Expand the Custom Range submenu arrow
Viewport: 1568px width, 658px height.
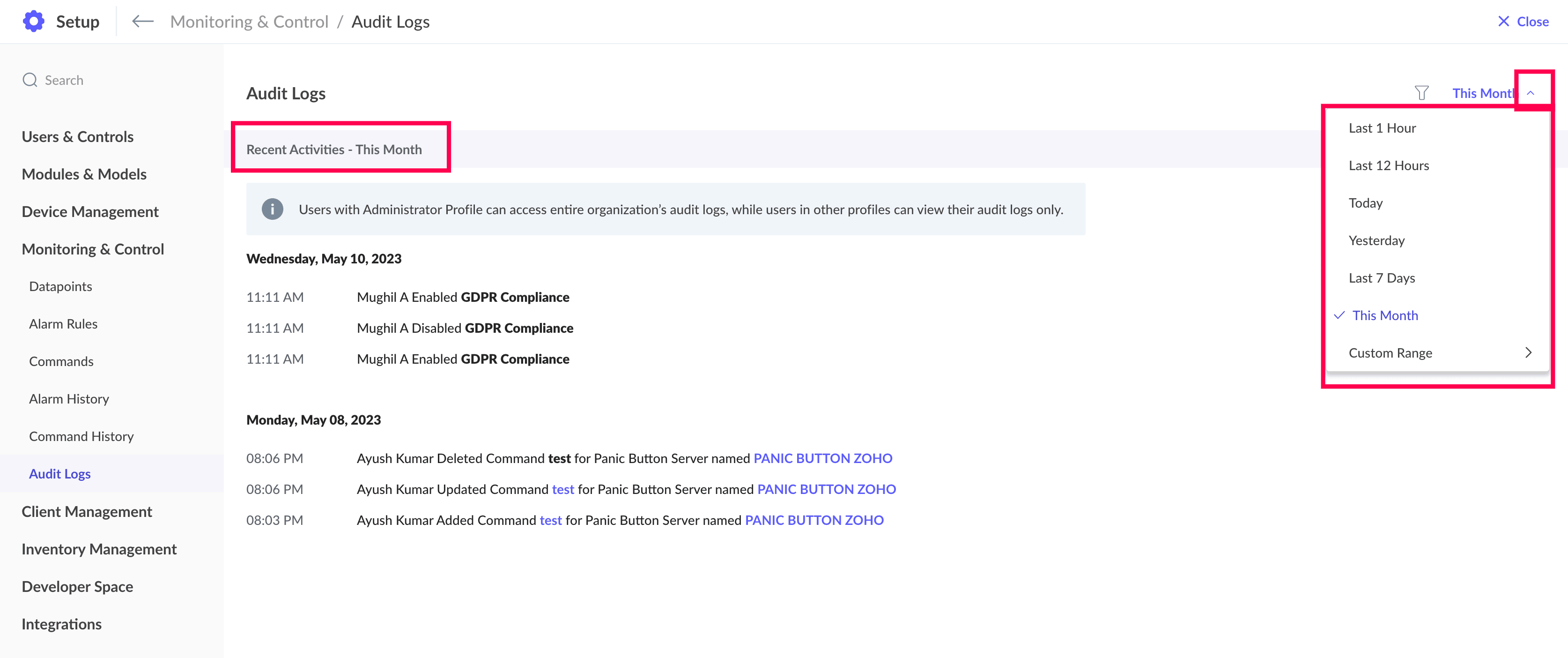(1528, 353)
